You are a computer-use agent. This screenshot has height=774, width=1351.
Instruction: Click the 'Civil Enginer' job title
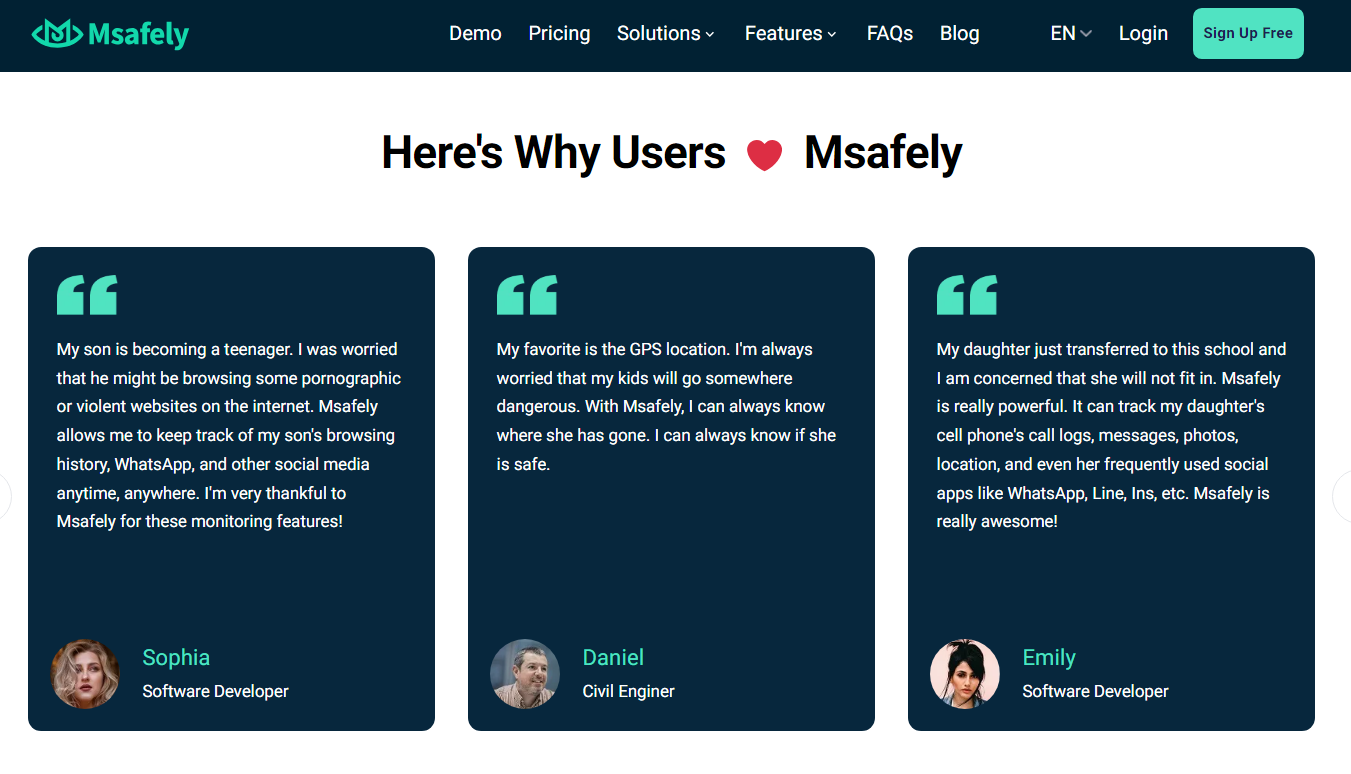(x=628, y=691)
